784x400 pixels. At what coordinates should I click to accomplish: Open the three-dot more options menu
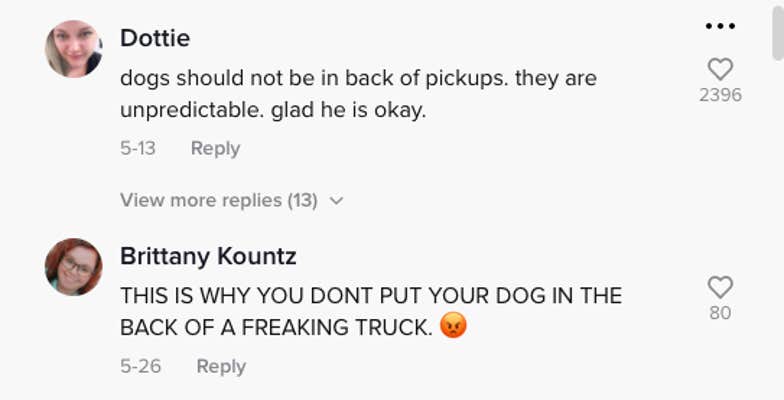pos(720,26)
